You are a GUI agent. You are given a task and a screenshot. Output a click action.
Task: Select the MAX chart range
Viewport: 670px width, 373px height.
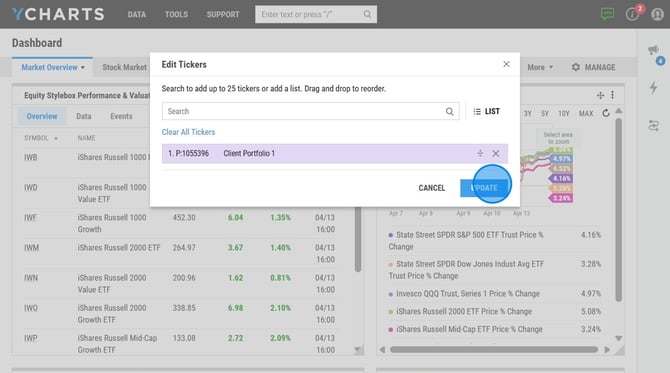tap(586, 114)
